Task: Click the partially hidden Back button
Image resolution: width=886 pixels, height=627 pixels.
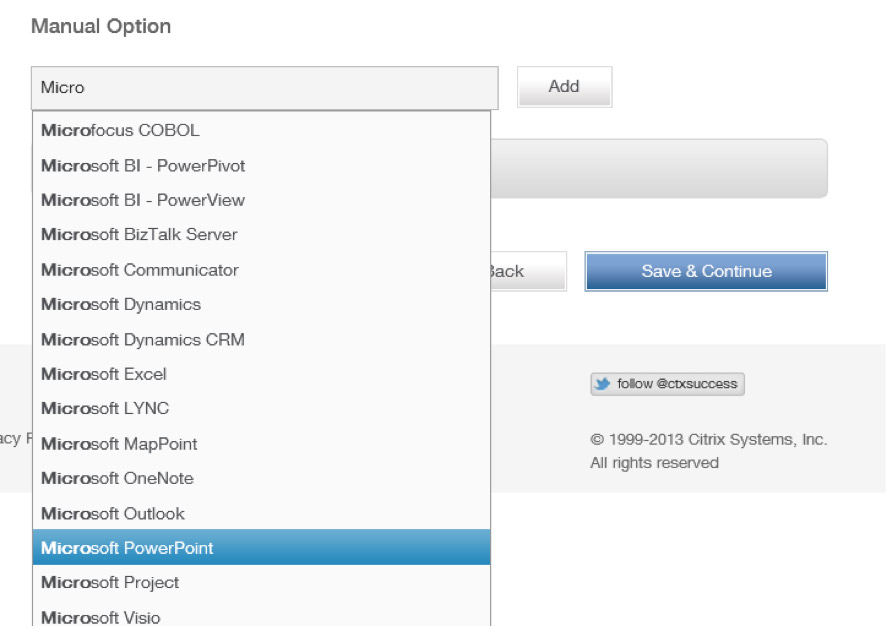Action: 528,271
